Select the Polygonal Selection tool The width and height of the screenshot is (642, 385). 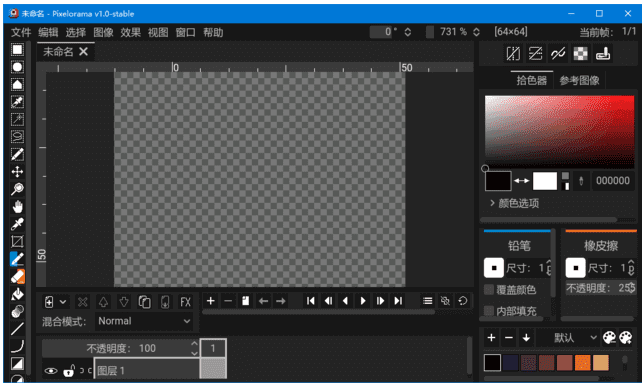click(x=17, y=84)
